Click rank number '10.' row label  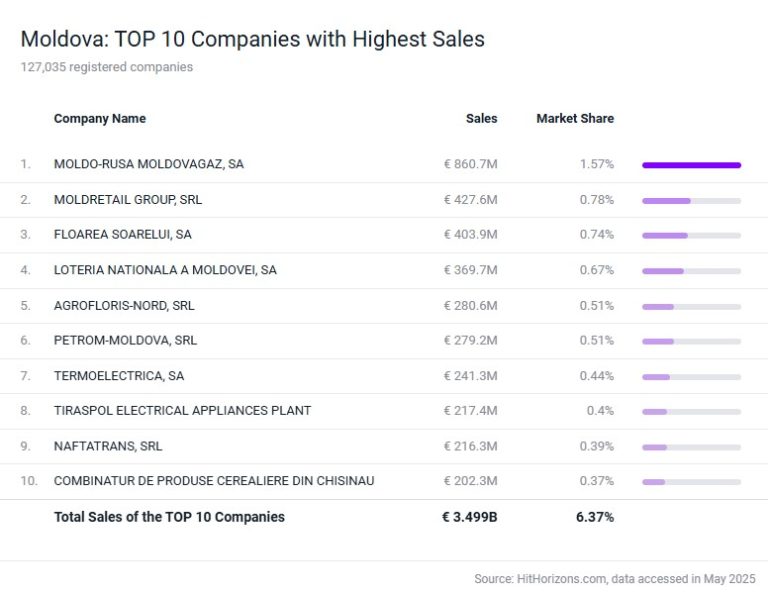click(29, 481)
